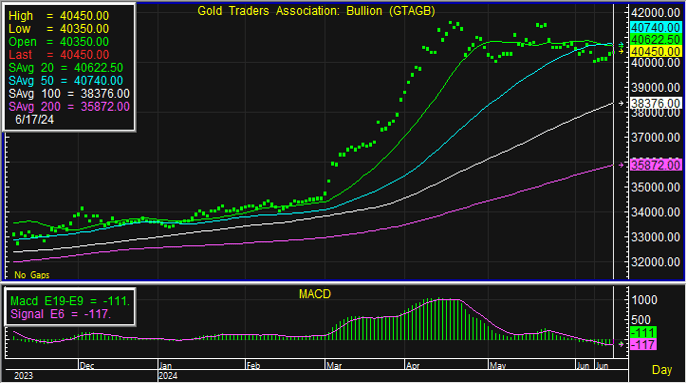Click the Mar label on time axis
The width and height of the screenshot is (687, 384).
point(334,366)
